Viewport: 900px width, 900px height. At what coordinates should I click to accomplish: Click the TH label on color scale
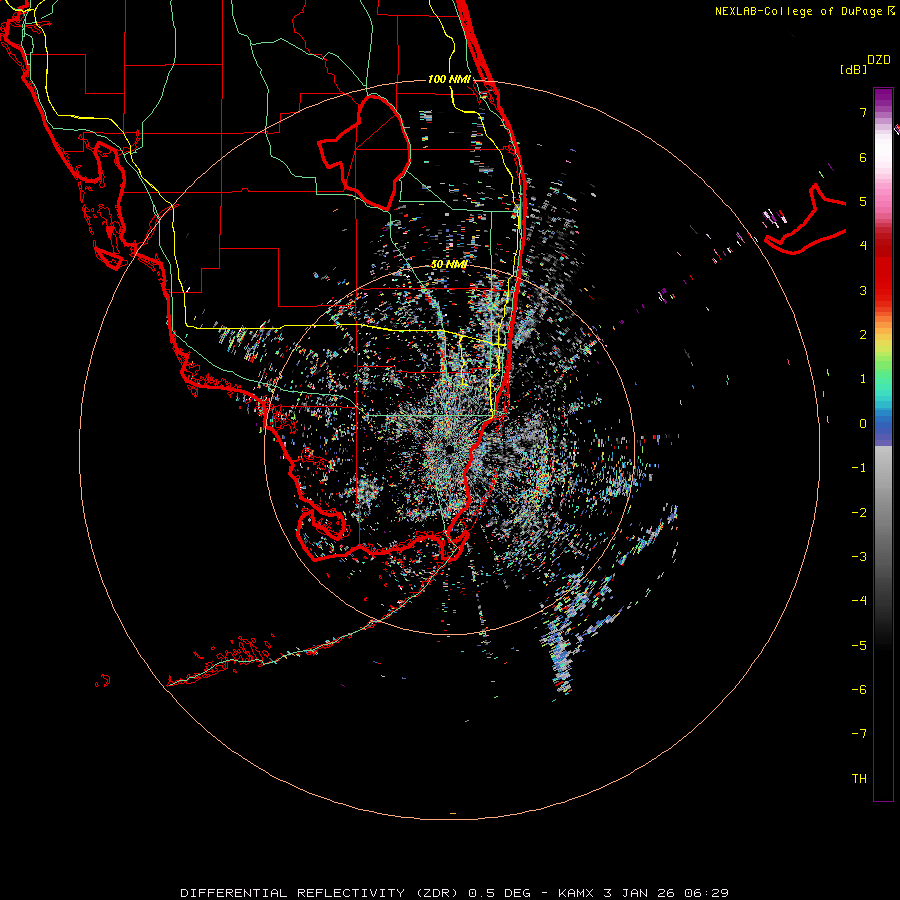coord(859,778)
